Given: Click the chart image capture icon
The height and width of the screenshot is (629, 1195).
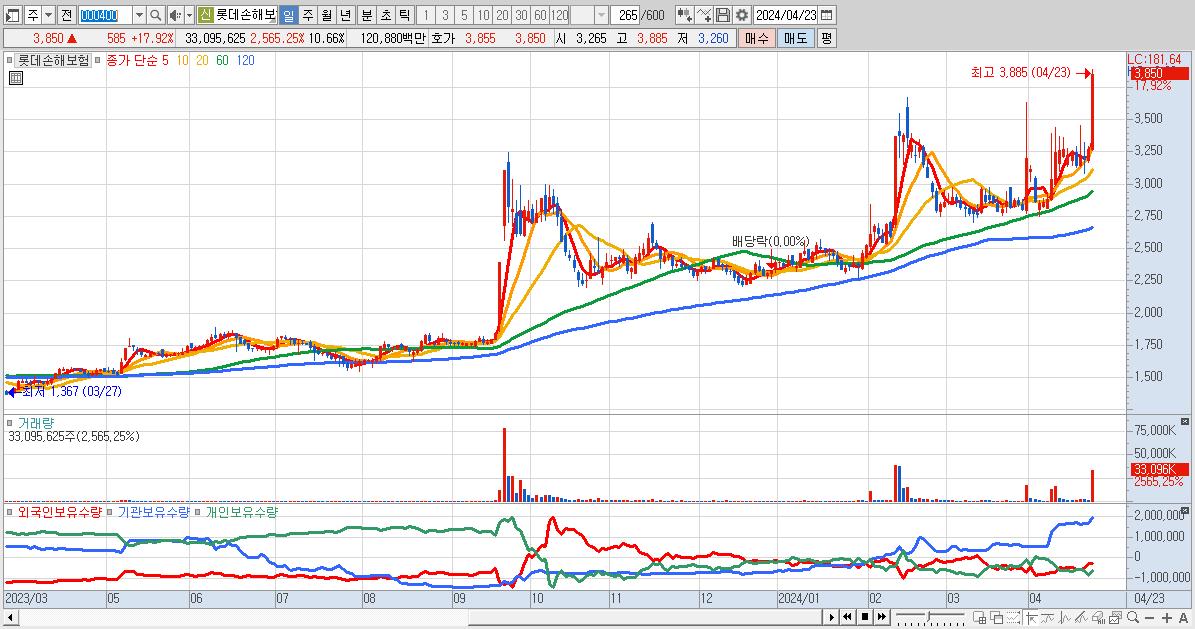Looking at the screenshot, I should [x=1116, y=617].
